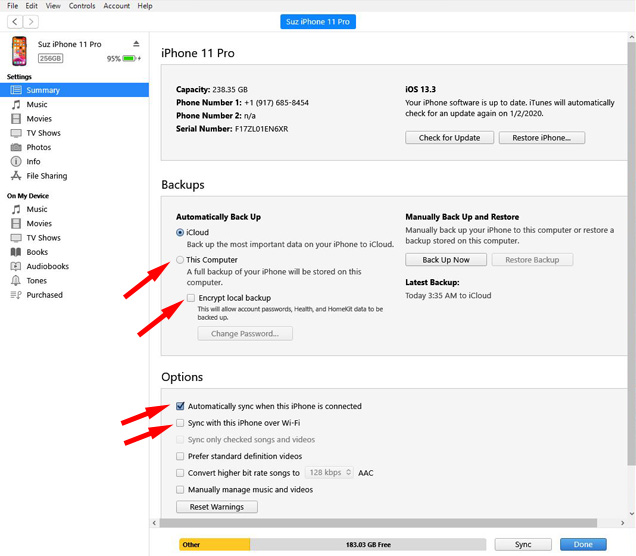The width and height of the screenshot is (636, 556).
Task: Open the Controls menu
Action: [x=82, y=6]
